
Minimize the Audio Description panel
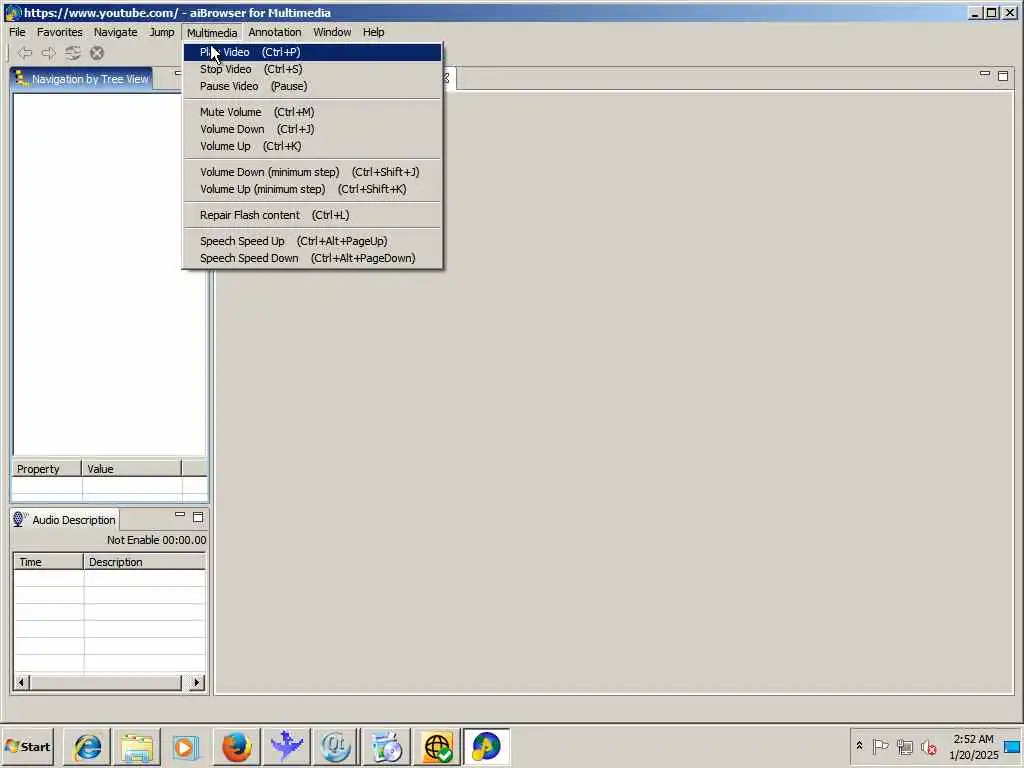[180, 515]
